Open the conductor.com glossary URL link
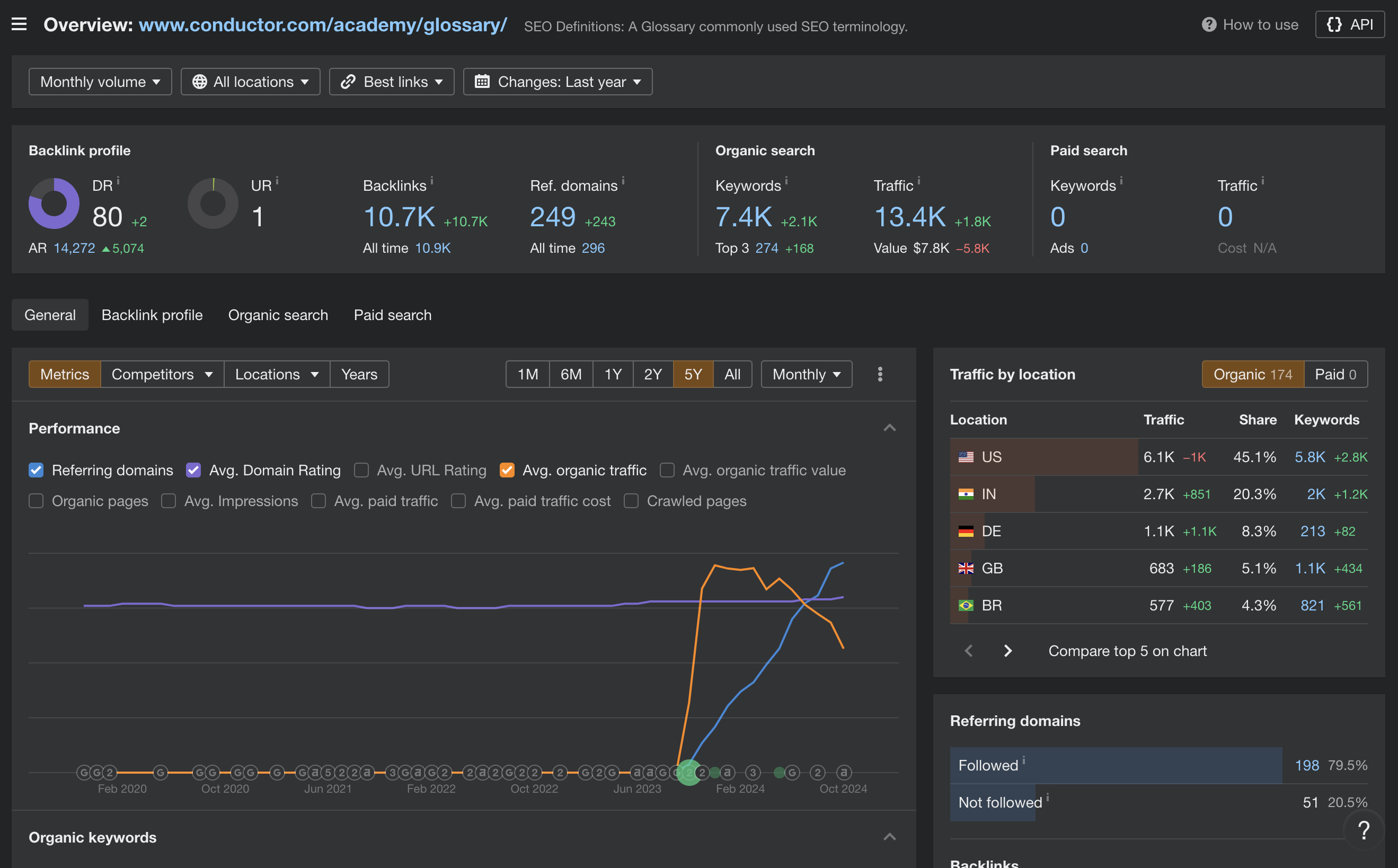This screenshot has height=868, width=1398. (323, 25)
